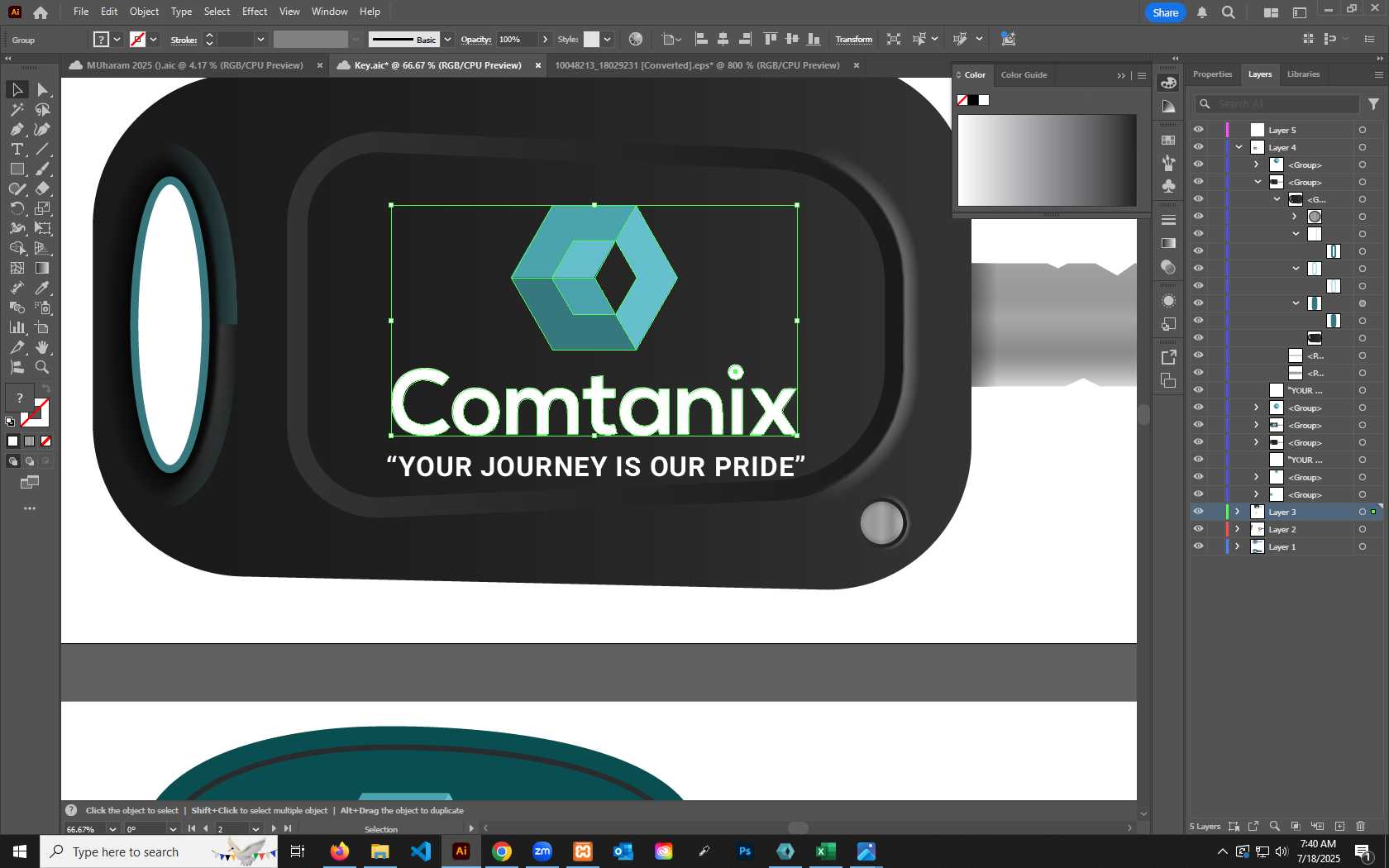The image size is (1389, 868).
Task: Pick a color from the grayscale spectrum
Action: tap(1047, 160)
